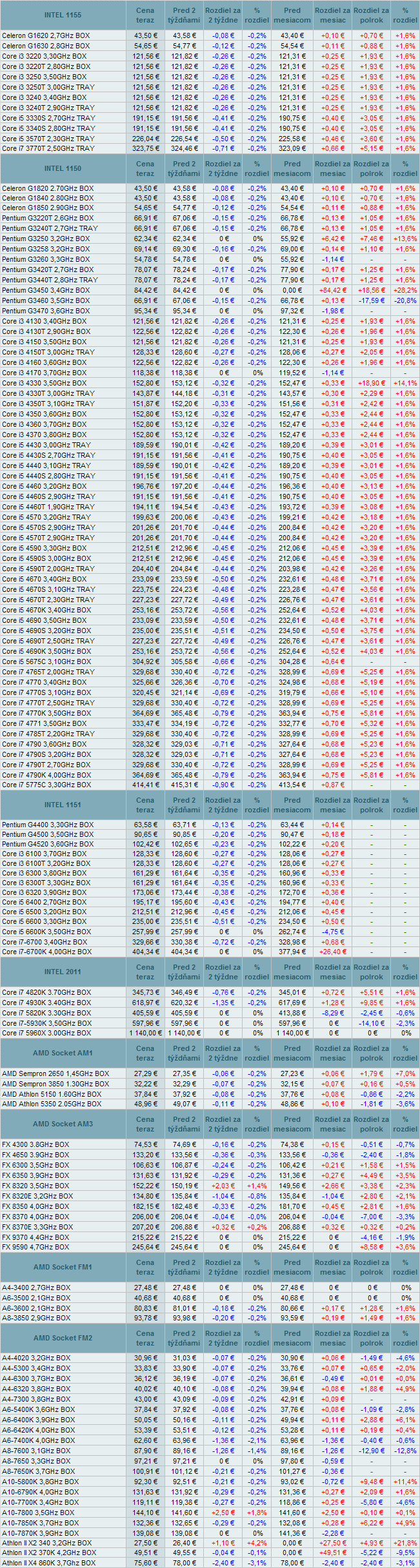The image size is (420, 1568).
Task: Select the INTEL 1155 section header
Action: coord(63,15)
